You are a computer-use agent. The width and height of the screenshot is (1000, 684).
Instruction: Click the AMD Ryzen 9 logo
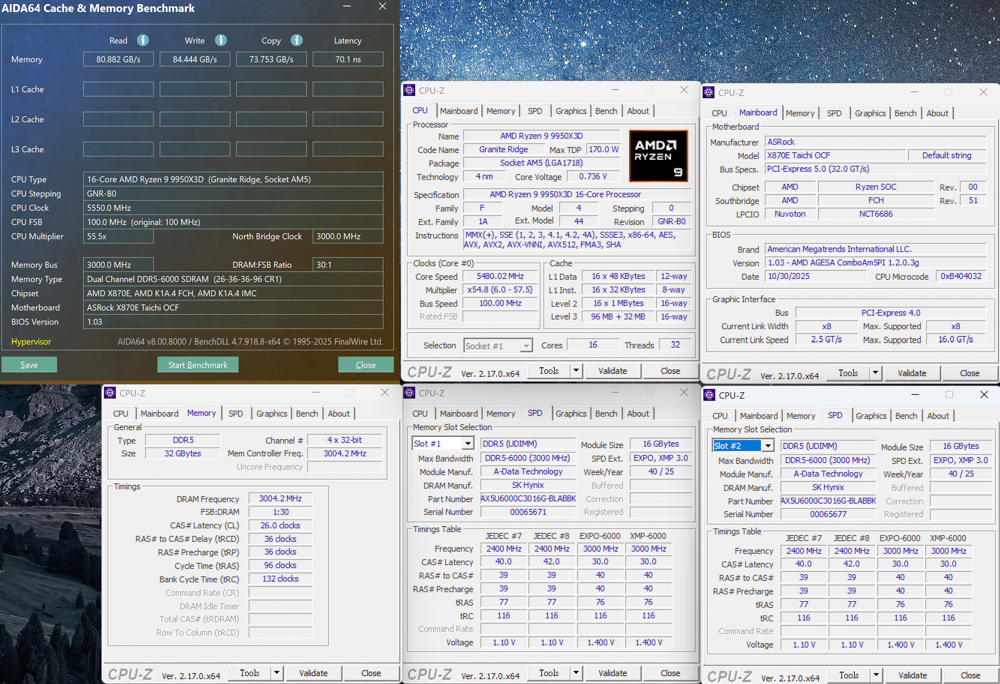[658, 155]
